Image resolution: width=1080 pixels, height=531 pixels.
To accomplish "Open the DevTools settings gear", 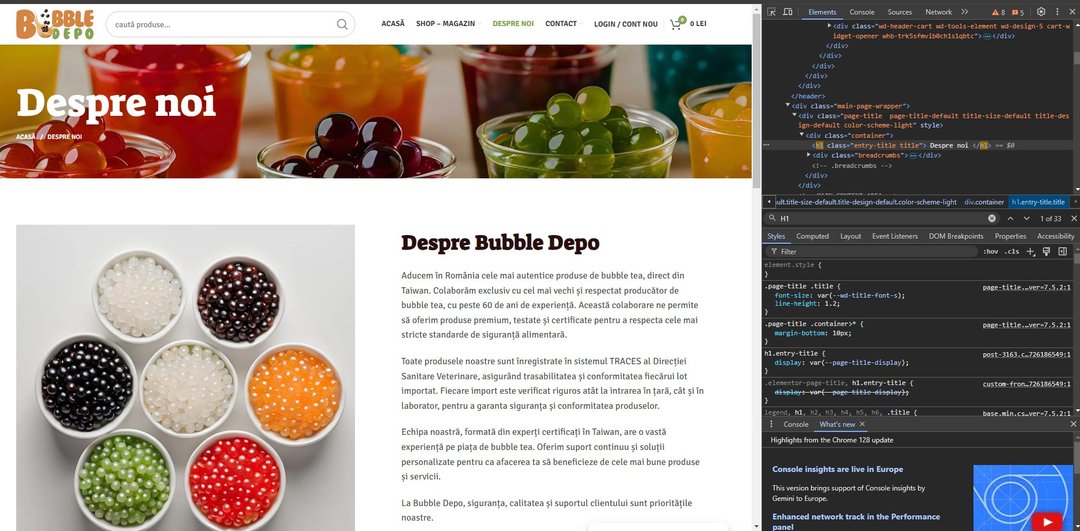I will (1040, 12).
